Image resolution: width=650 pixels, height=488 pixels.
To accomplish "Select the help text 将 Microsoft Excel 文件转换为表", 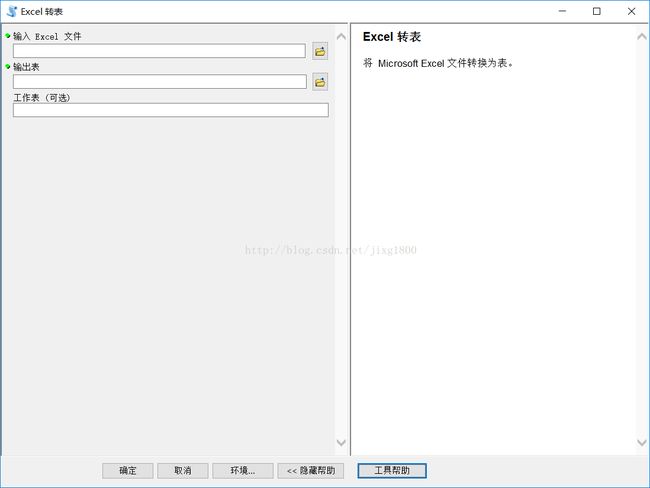I will coord(438,63).
